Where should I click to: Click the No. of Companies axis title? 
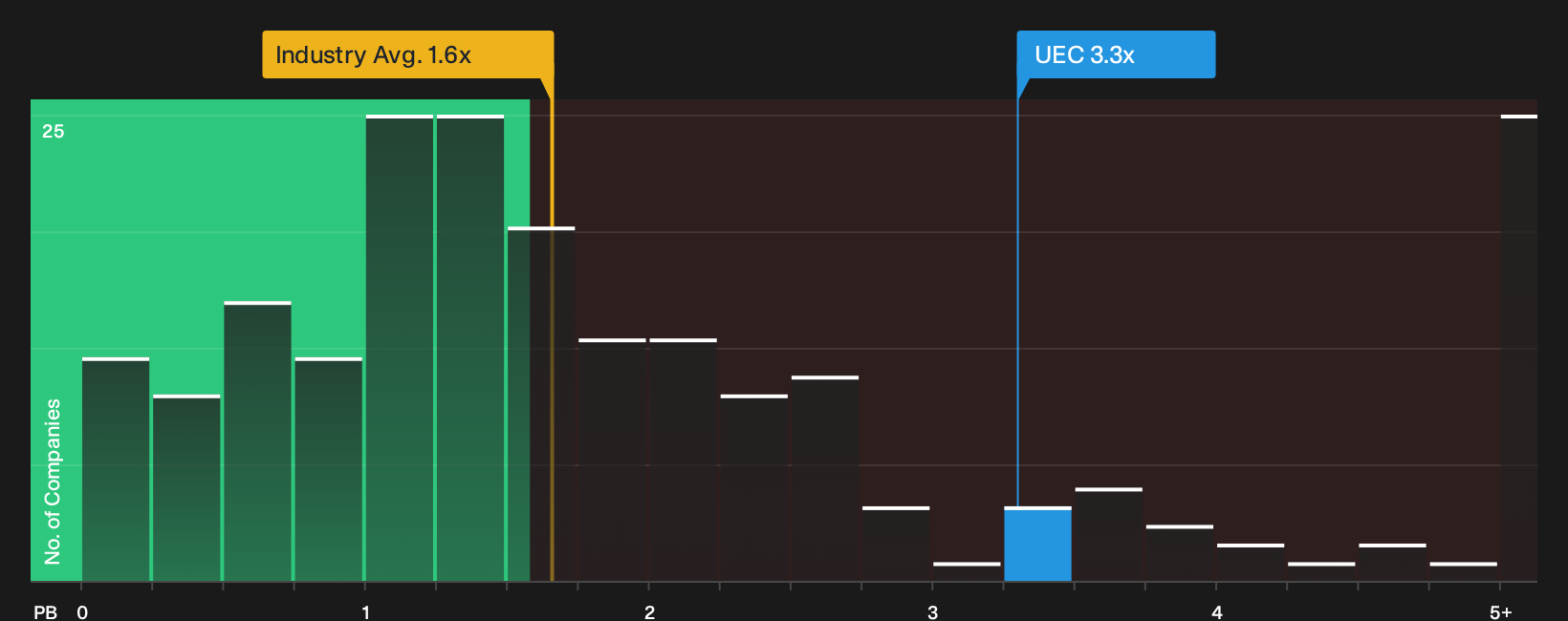53,482
